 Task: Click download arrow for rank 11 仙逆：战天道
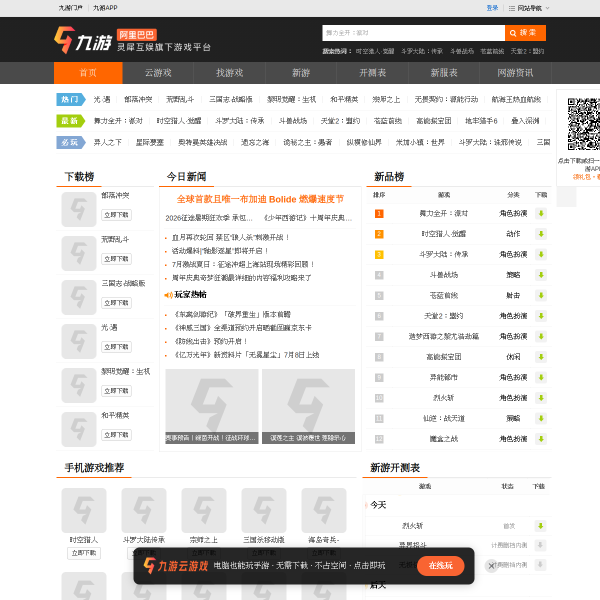(541, 419)
